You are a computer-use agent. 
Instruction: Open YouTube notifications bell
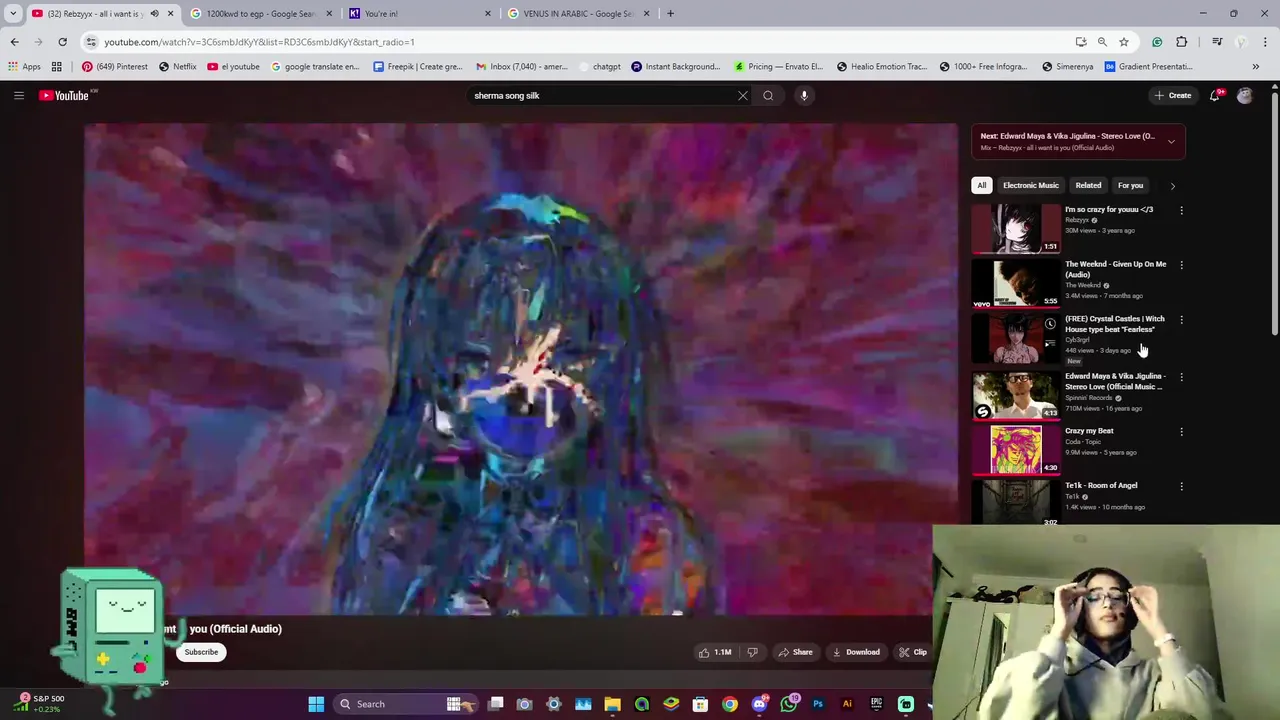point(1214,95)
